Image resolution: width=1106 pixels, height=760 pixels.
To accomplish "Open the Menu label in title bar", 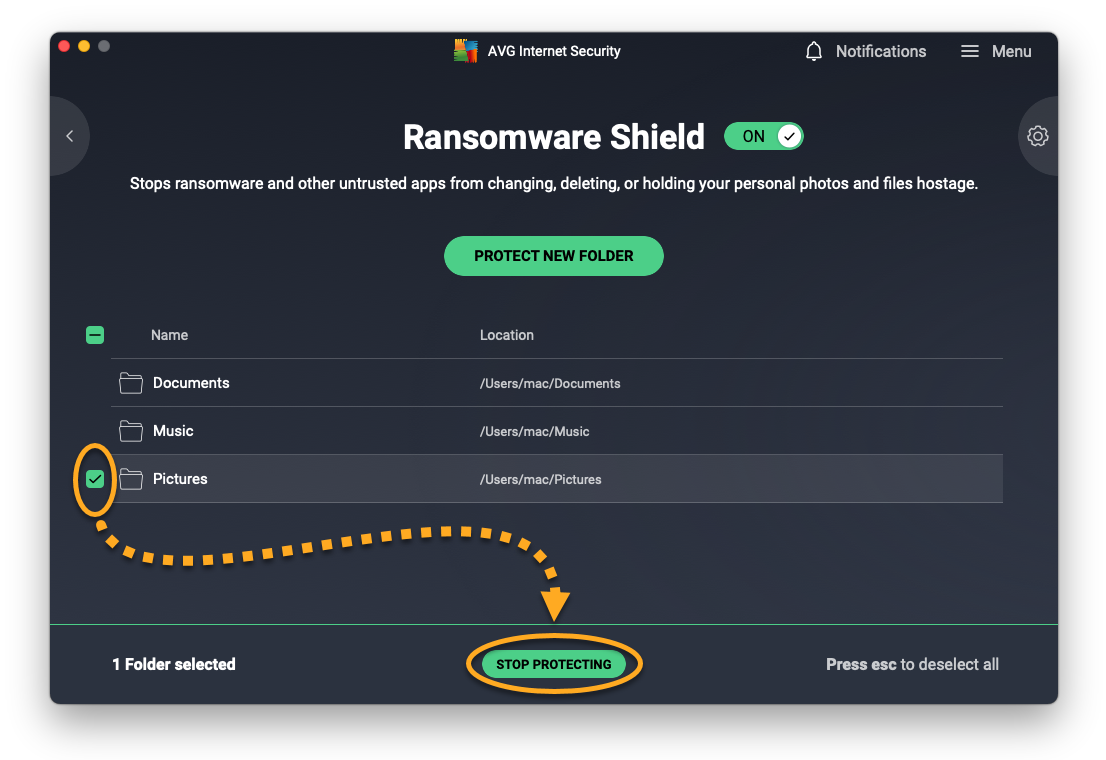I will click(x=1011, y=51).
